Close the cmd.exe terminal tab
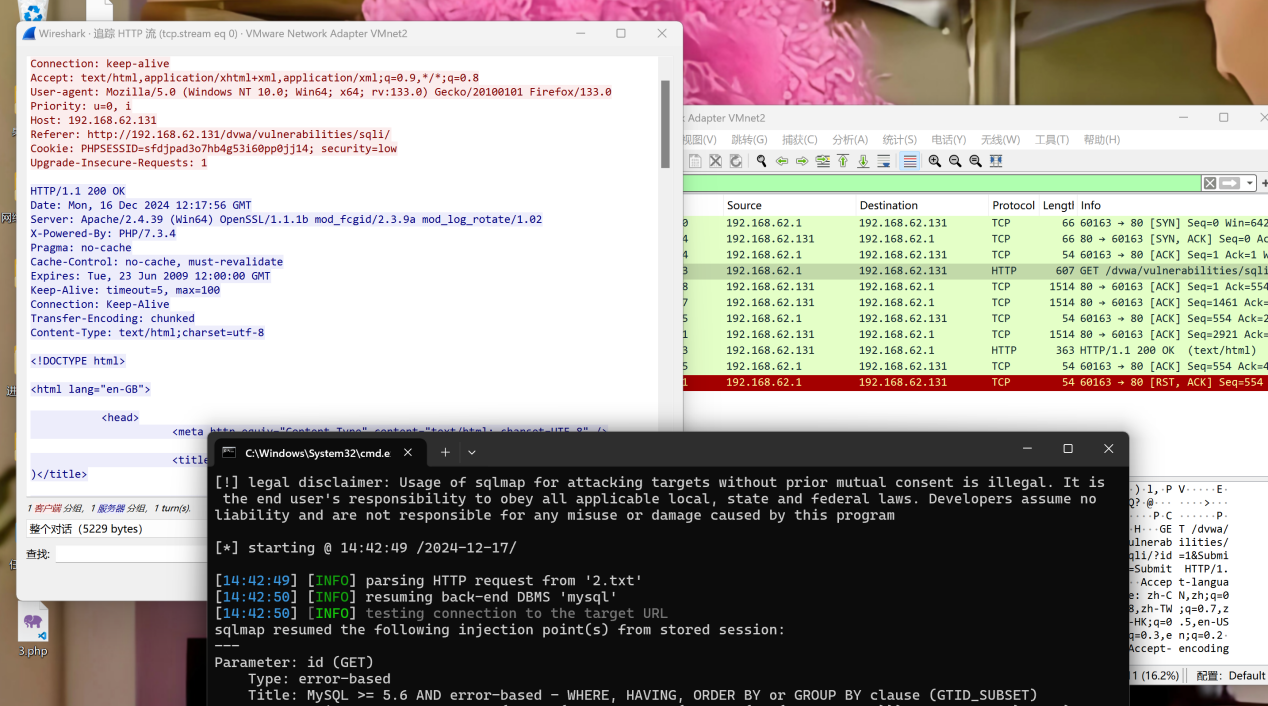The height and width of the screenshot is (706, 1268). pos(408,452)
